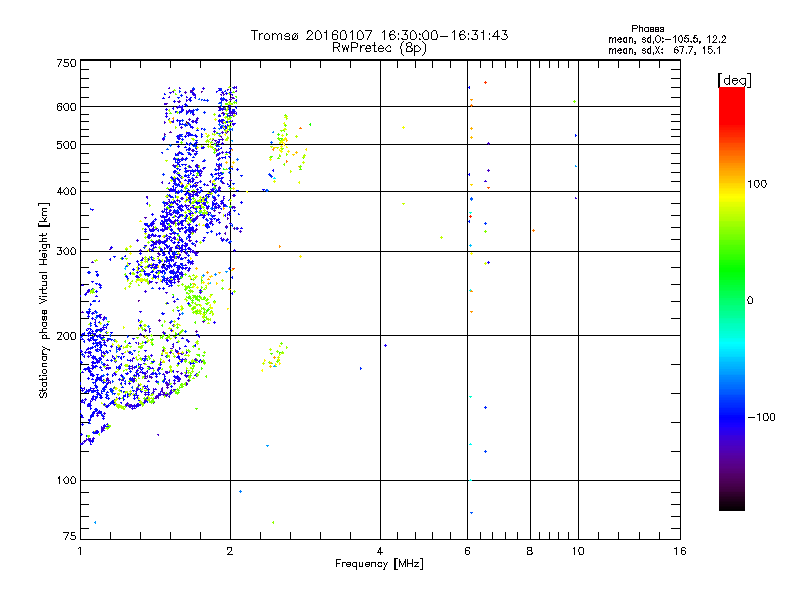Click the y-axis tick label "75"
Viewport: 800px width, 600px height.
click(70, 536)
